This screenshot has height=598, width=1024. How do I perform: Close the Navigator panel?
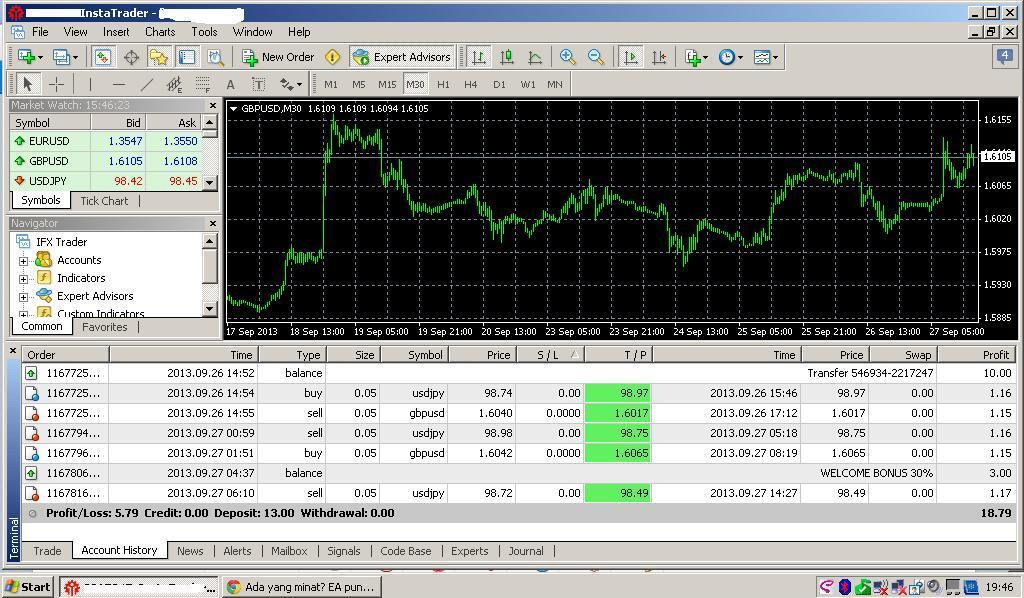[x=212, y=223]
